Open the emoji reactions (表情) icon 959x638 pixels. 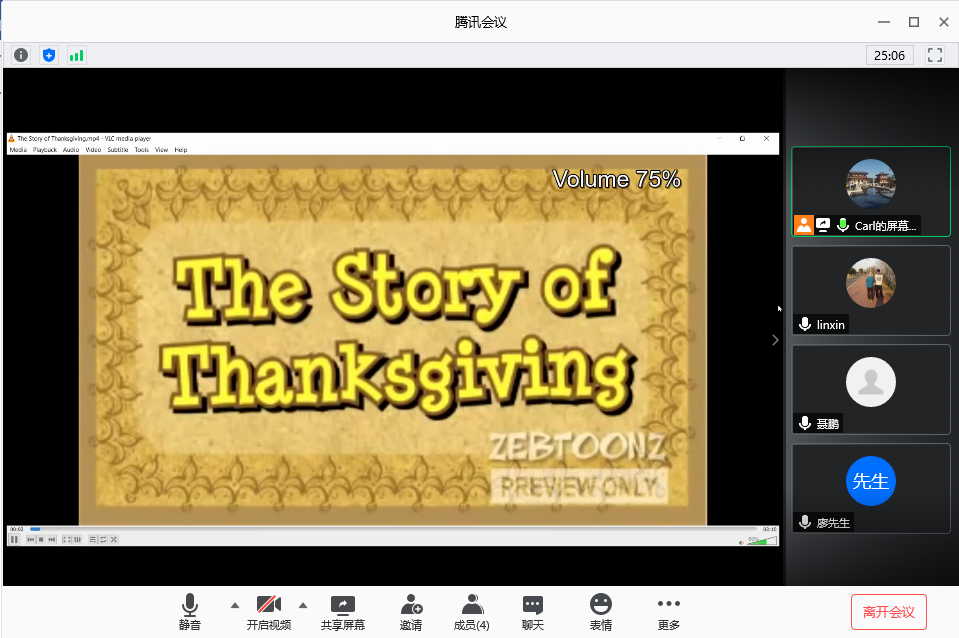[600, 611]
